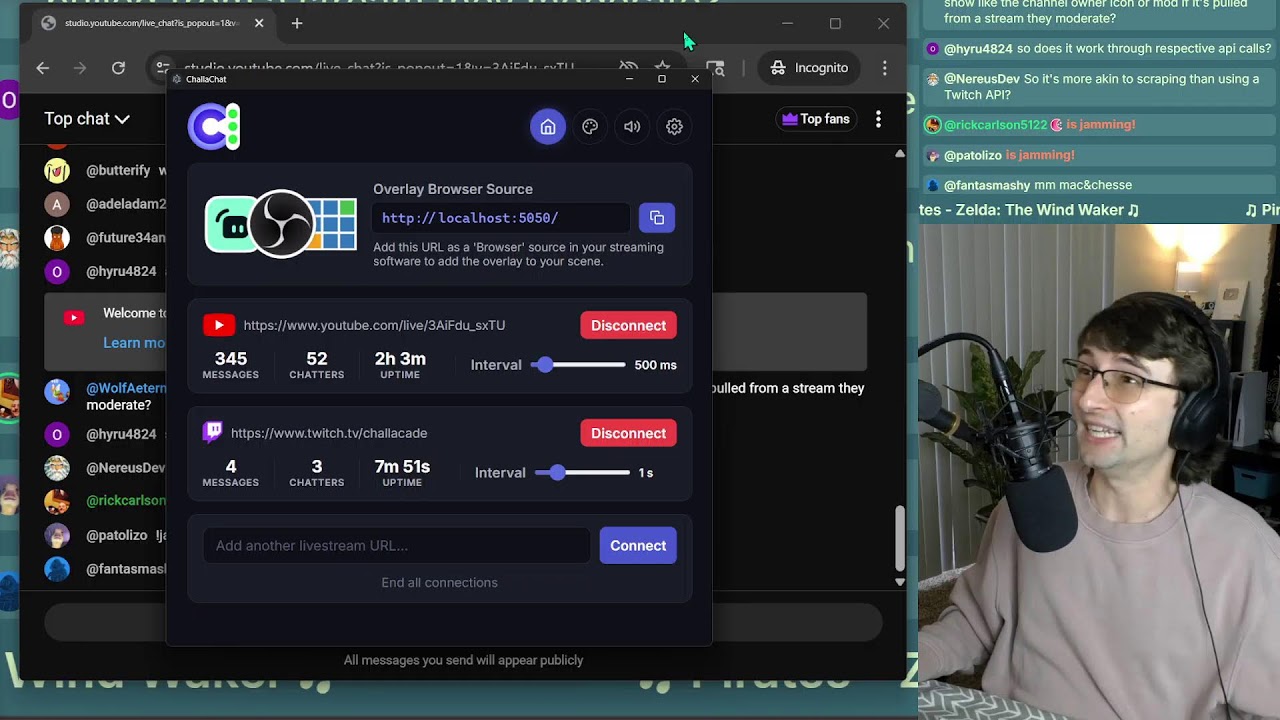Click the YouTube icon in welcome banner

coord(73,318)
